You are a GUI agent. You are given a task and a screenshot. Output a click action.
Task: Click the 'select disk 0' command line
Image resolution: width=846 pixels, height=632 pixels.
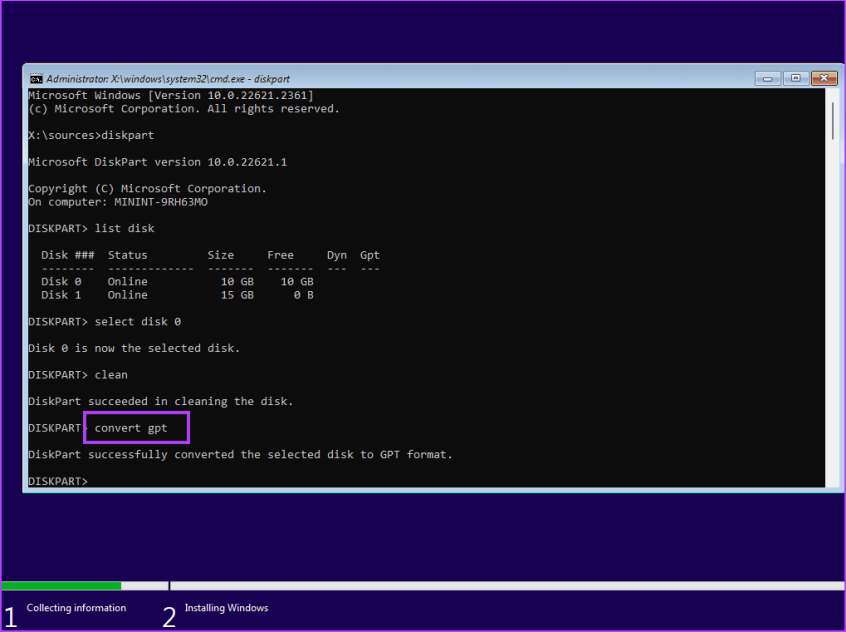(x=137, y=321)
